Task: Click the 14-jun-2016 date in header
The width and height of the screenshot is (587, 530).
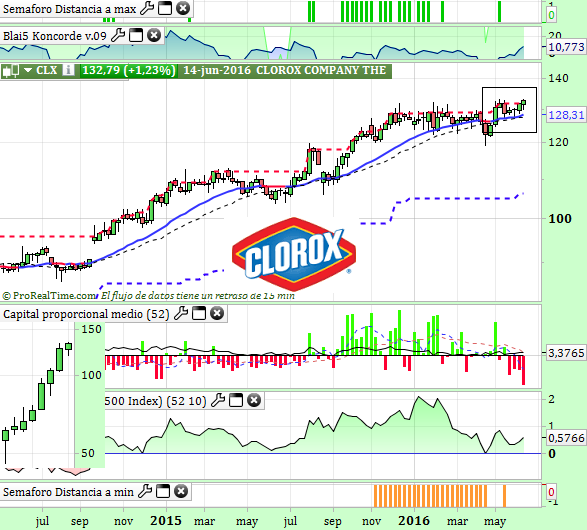Action: tap(217, 70)
